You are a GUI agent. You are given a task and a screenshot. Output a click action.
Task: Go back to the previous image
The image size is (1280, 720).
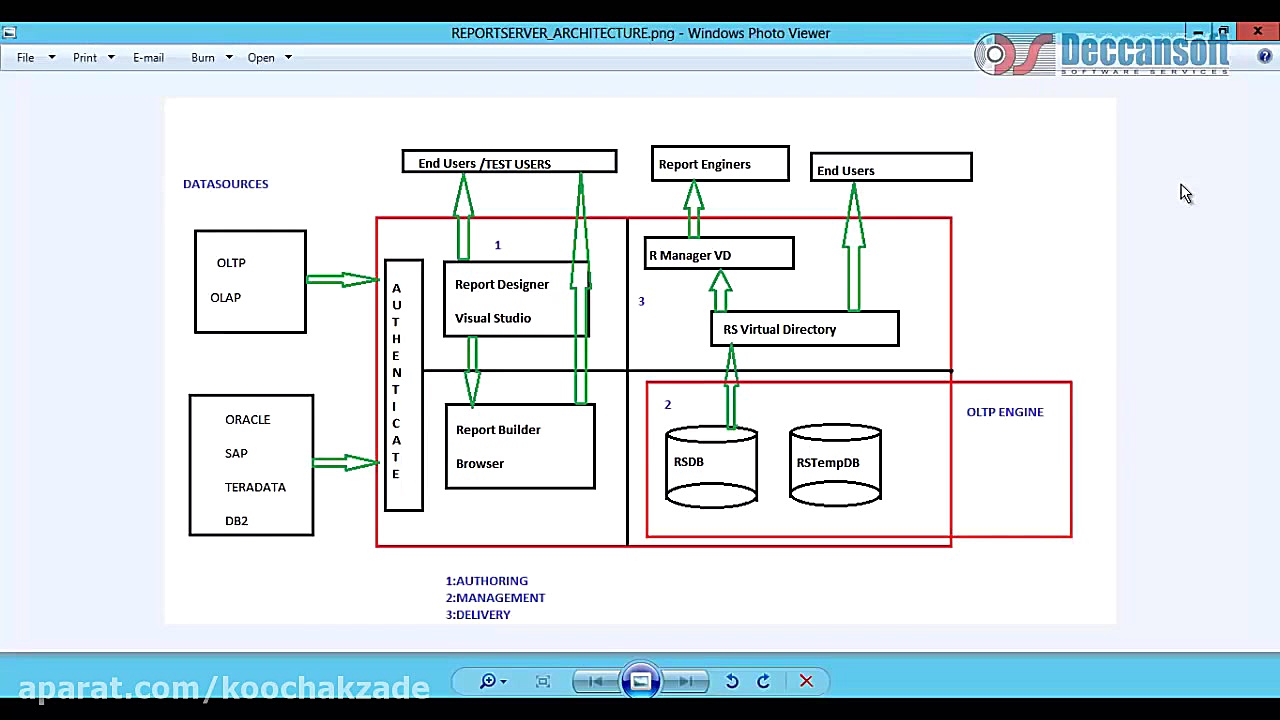pos(595,681)
